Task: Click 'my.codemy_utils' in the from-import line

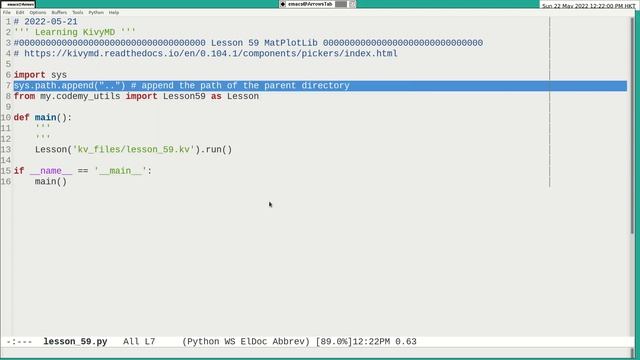Action: (80, 96)
